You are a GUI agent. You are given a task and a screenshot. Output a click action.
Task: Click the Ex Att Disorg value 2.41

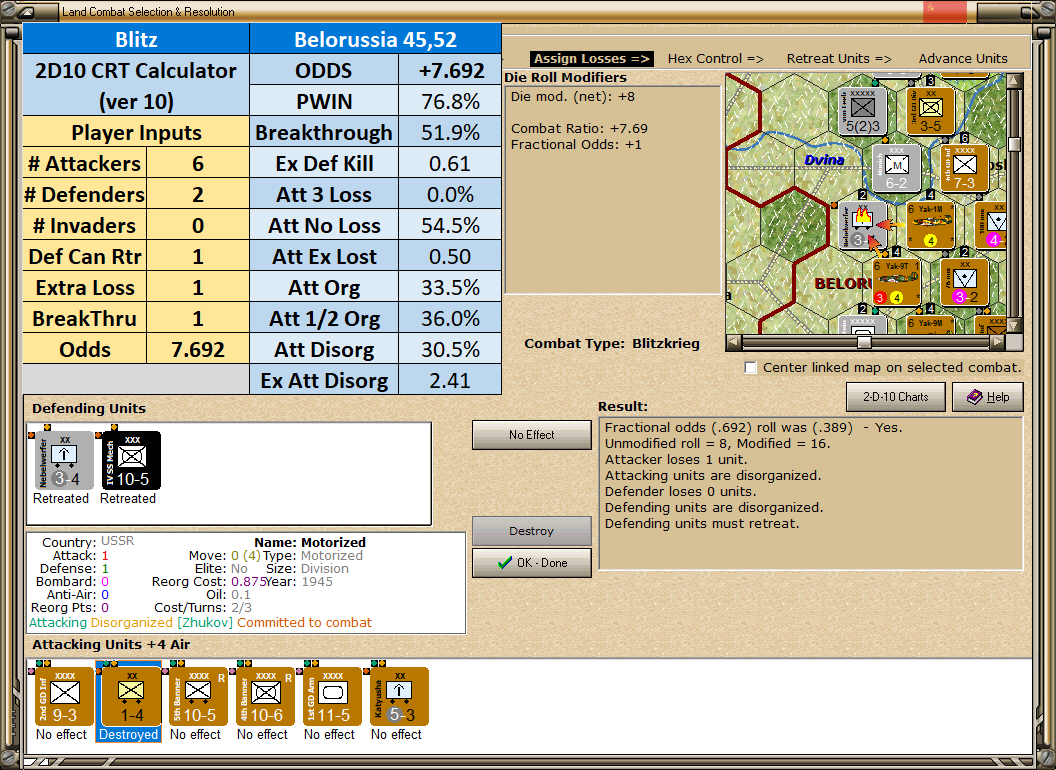(x=450, y=380)
